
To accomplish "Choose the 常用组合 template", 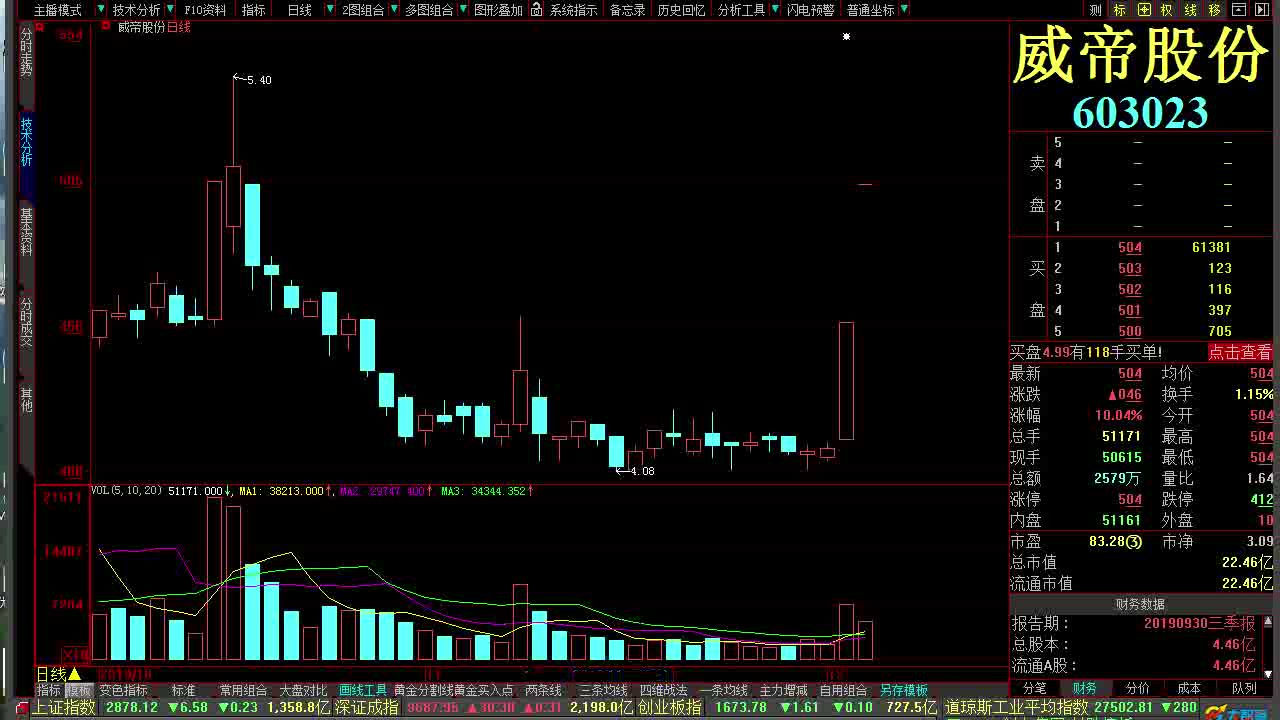I will pyautogui.click(x=244, y=690).
